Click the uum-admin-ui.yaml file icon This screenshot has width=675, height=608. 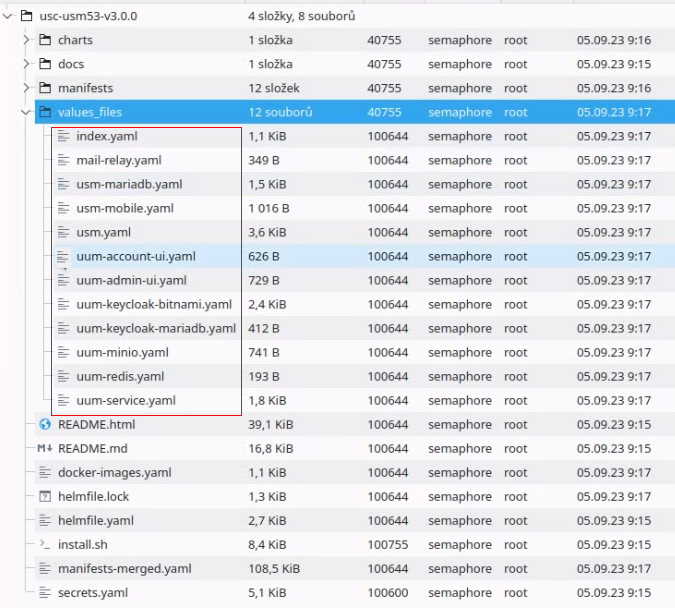pos(63,280)
